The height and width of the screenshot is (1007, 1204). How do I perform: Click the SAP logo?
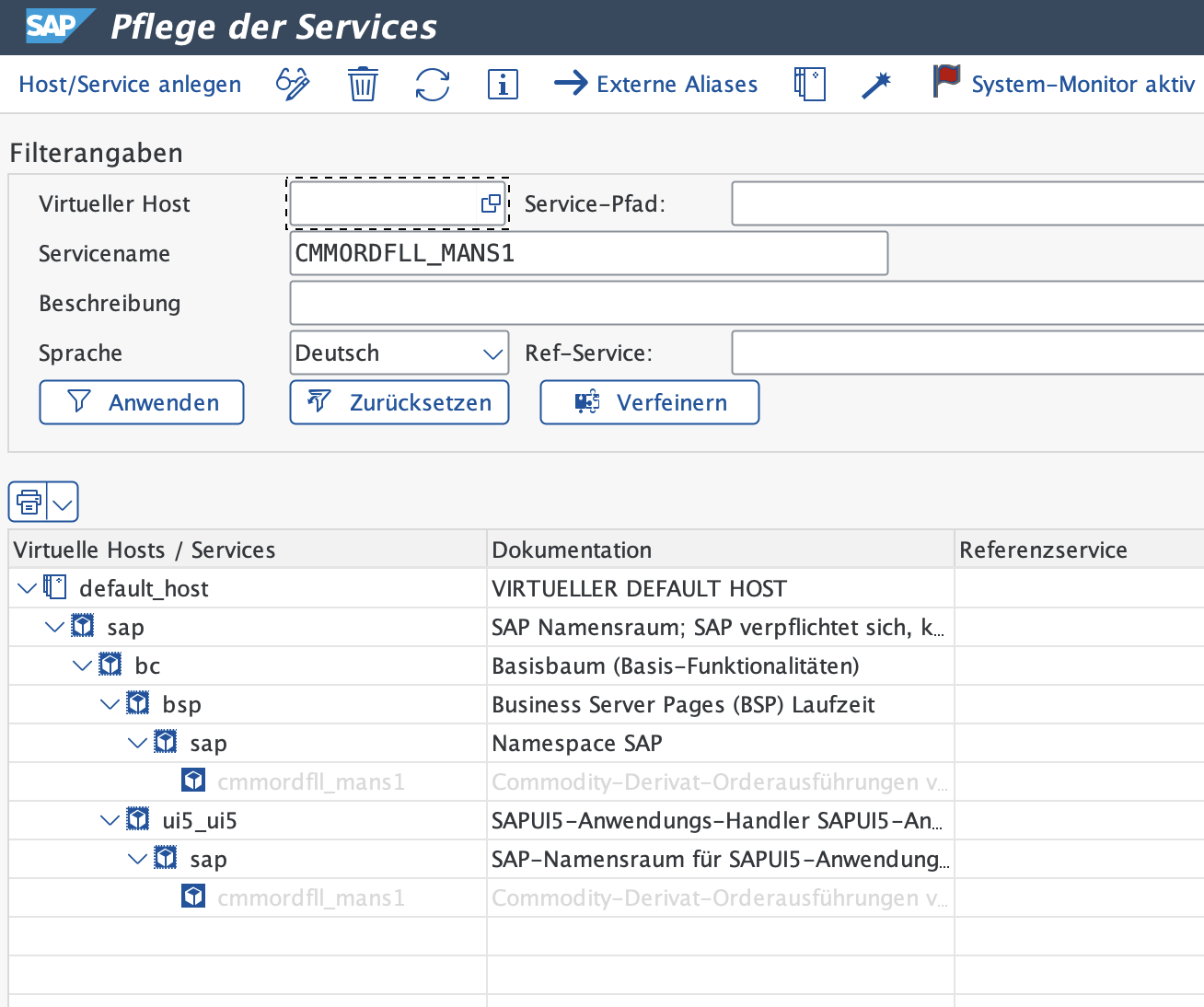pyautogui.click(x=59, y=27)
